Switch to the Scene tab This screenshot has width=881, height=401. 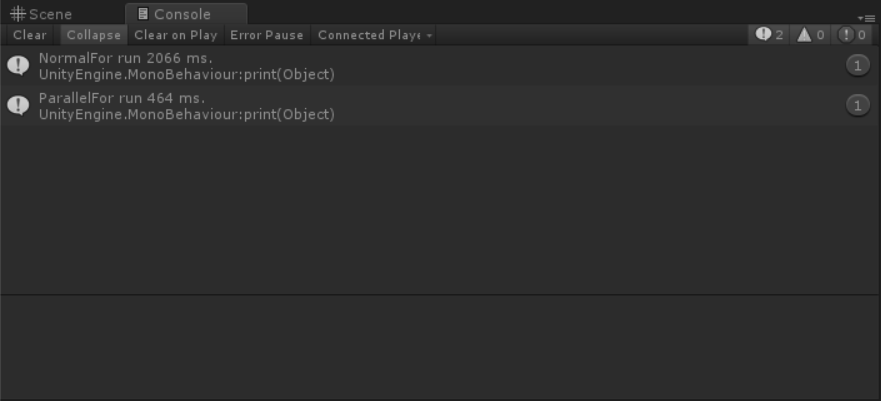point(42,14)
